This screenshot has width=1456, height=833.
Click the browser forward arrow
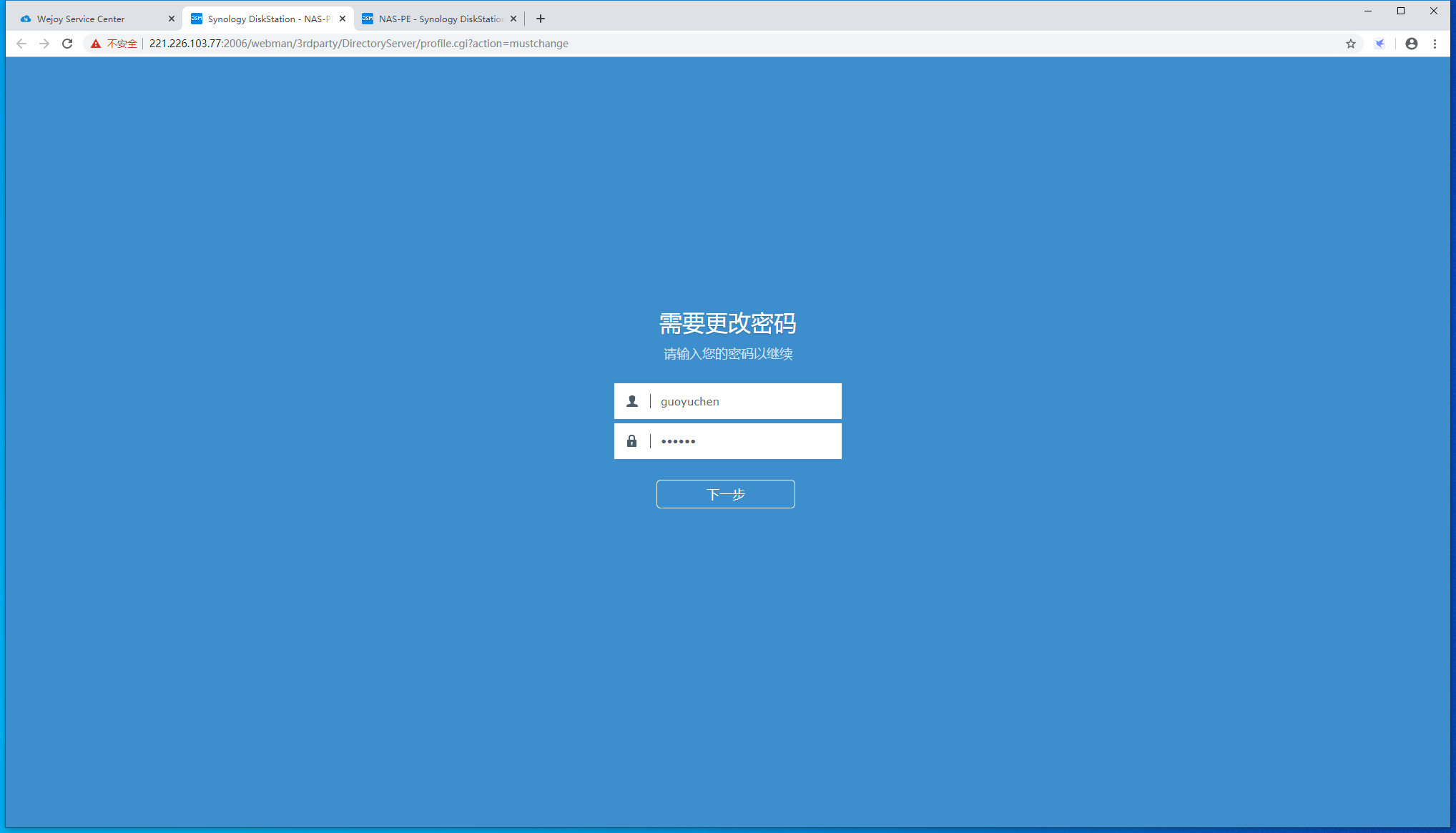click(44, 44)
